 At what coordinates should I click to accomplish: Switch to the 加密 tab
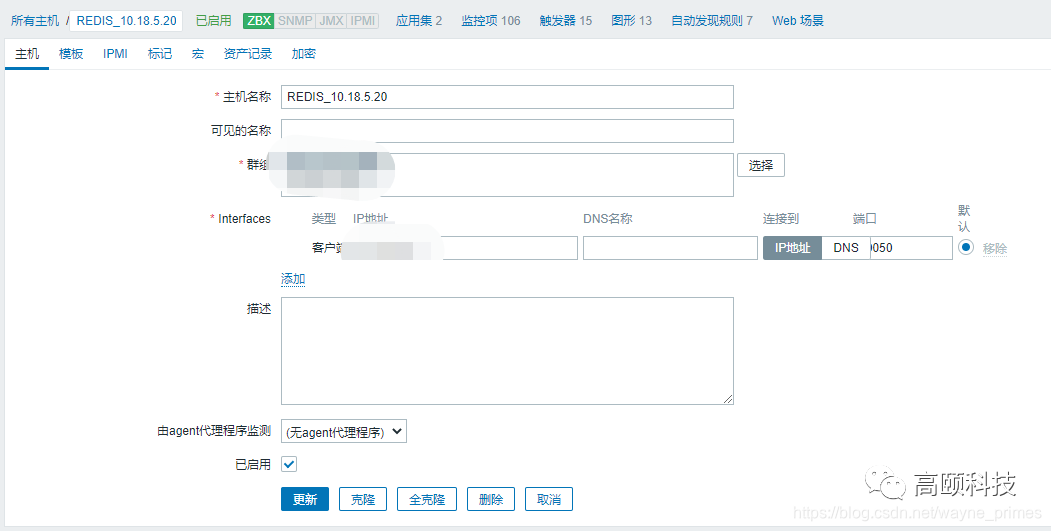click(x=304, y=54)
